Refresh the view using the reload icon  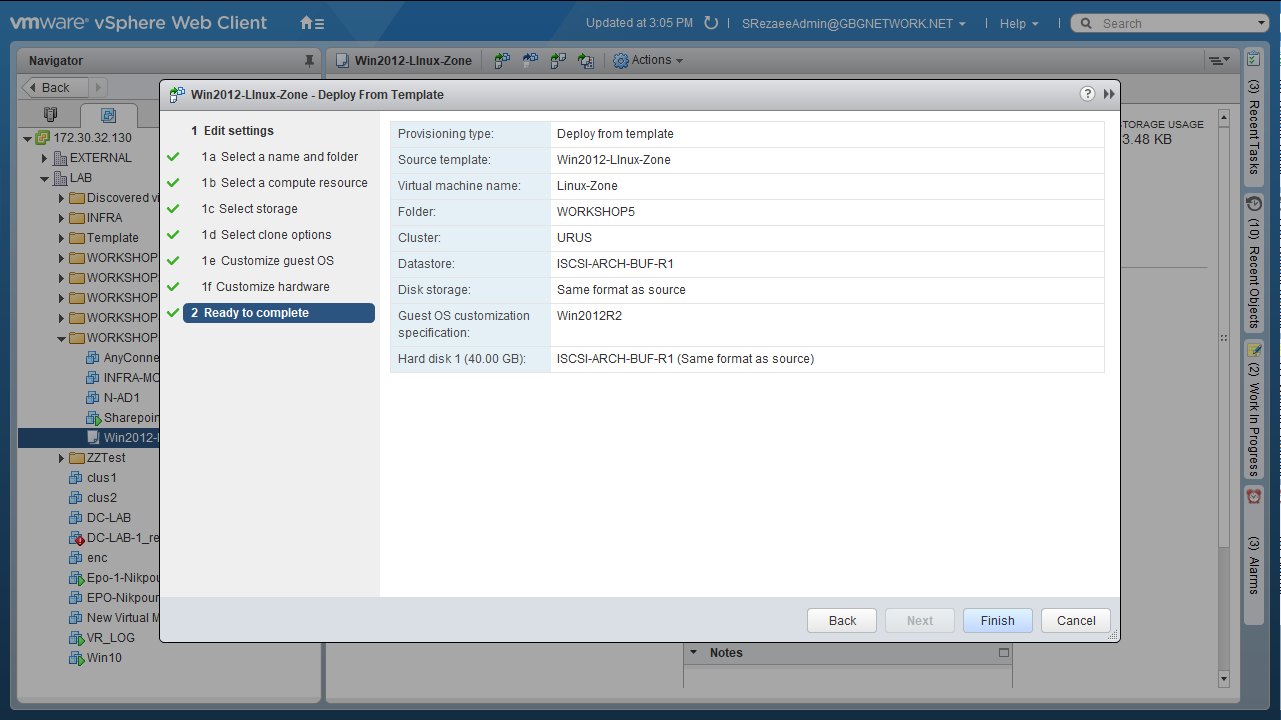pyautogui.click(x=711, y=23)
